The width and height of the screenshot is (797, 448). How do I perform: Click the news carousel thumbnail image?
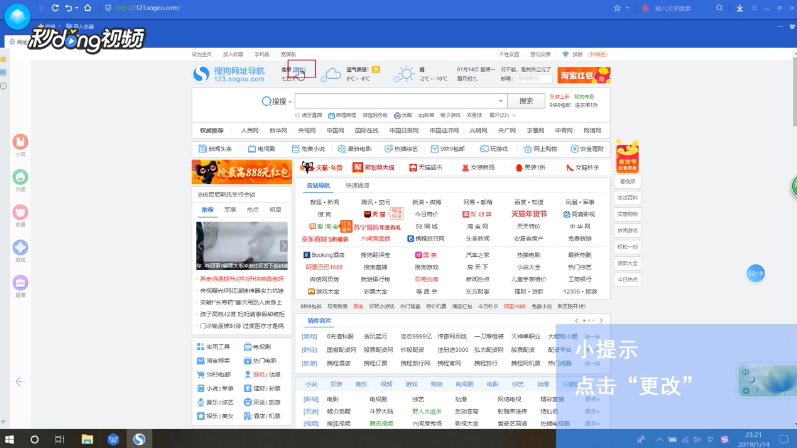[242, 246]
